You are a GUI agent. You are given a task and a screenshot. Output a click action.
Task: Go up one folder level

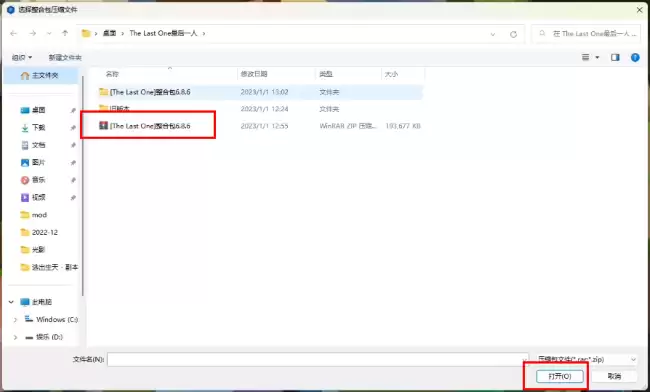pos(65,34)
